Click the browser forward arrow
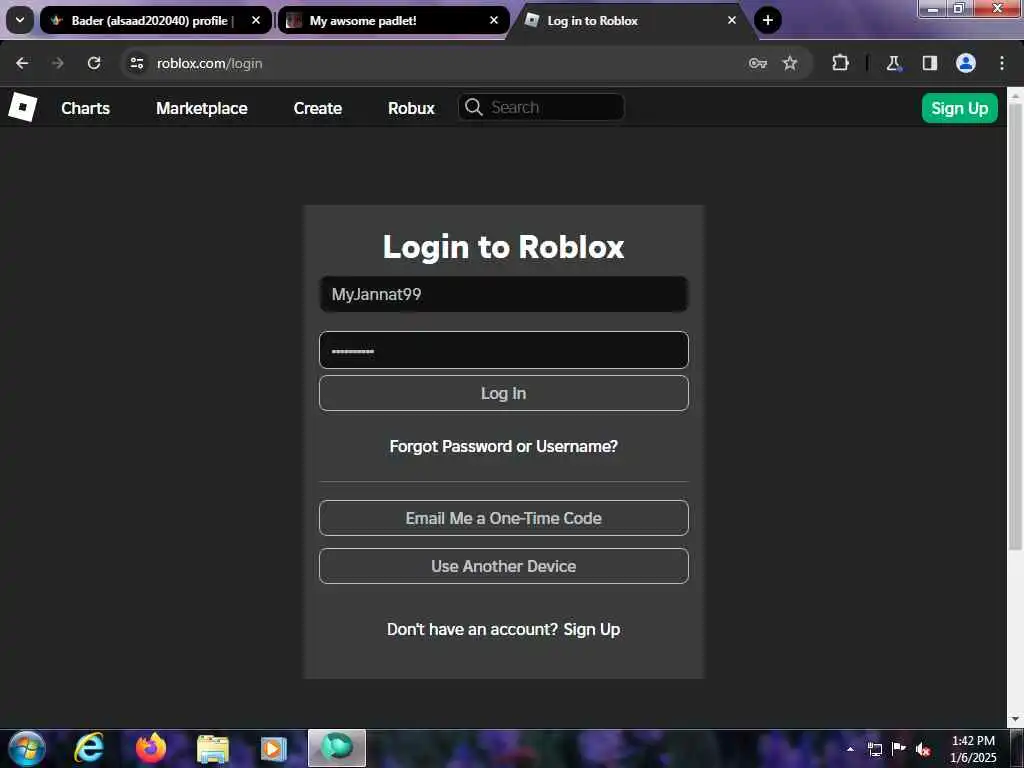Image resolution: width=1024 pixels, height=768 pixels. click(58, 63)
